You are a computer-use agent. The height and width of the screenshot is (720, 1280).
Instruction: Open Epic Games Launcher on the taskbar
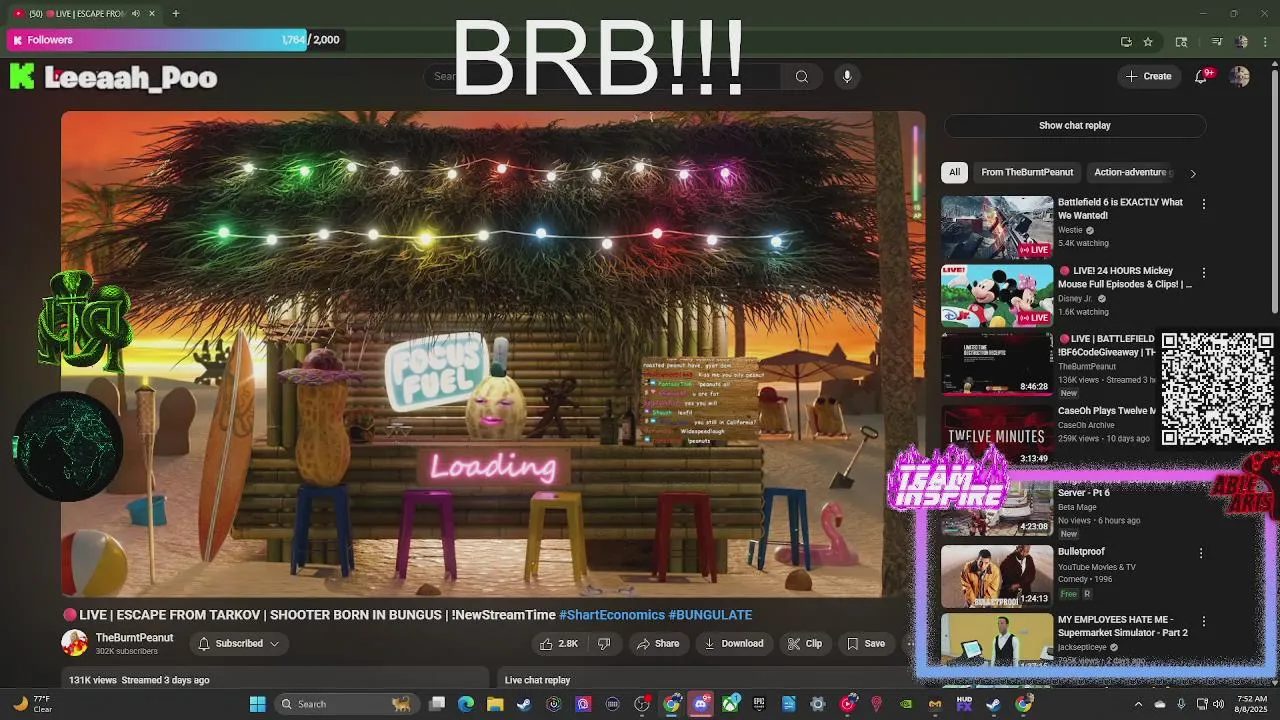(x=759, y=704)
